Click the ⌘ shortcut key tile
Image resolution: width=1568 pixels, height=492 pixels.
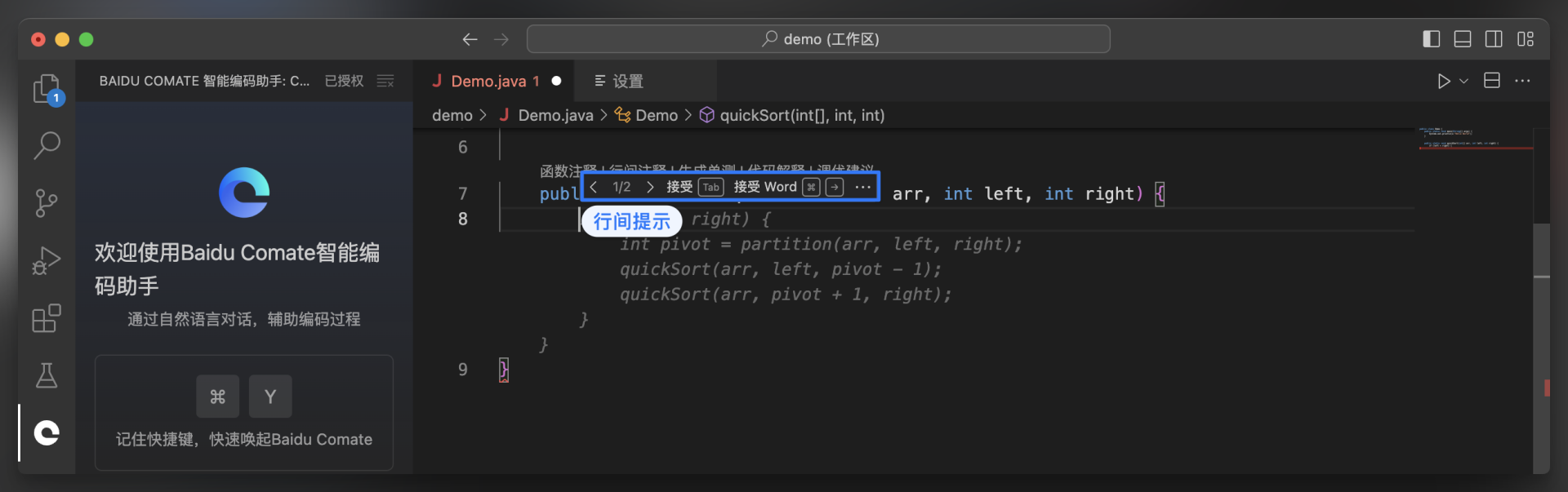click(x=217, y=397)
